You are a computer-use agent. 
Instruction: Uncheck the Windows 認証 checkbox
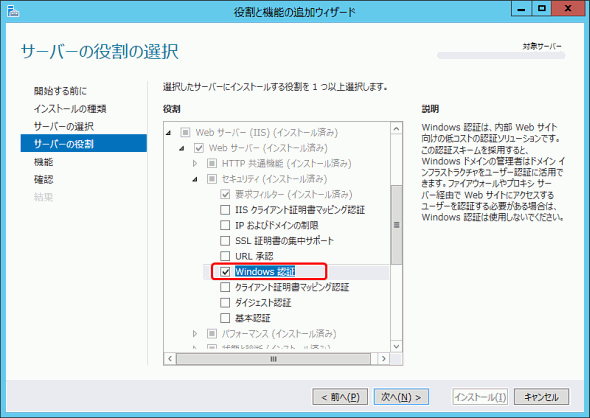click(225, 272)
